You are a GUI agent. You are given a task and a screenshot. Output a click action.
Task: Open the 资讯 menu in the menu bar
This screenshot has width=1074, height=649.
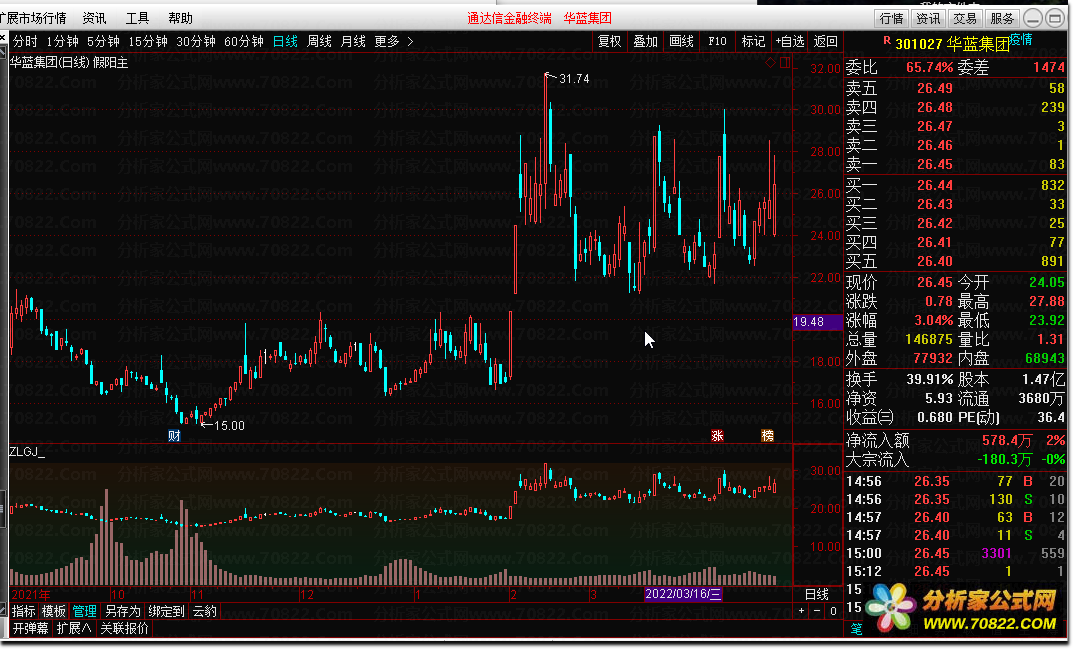(95, 18)
